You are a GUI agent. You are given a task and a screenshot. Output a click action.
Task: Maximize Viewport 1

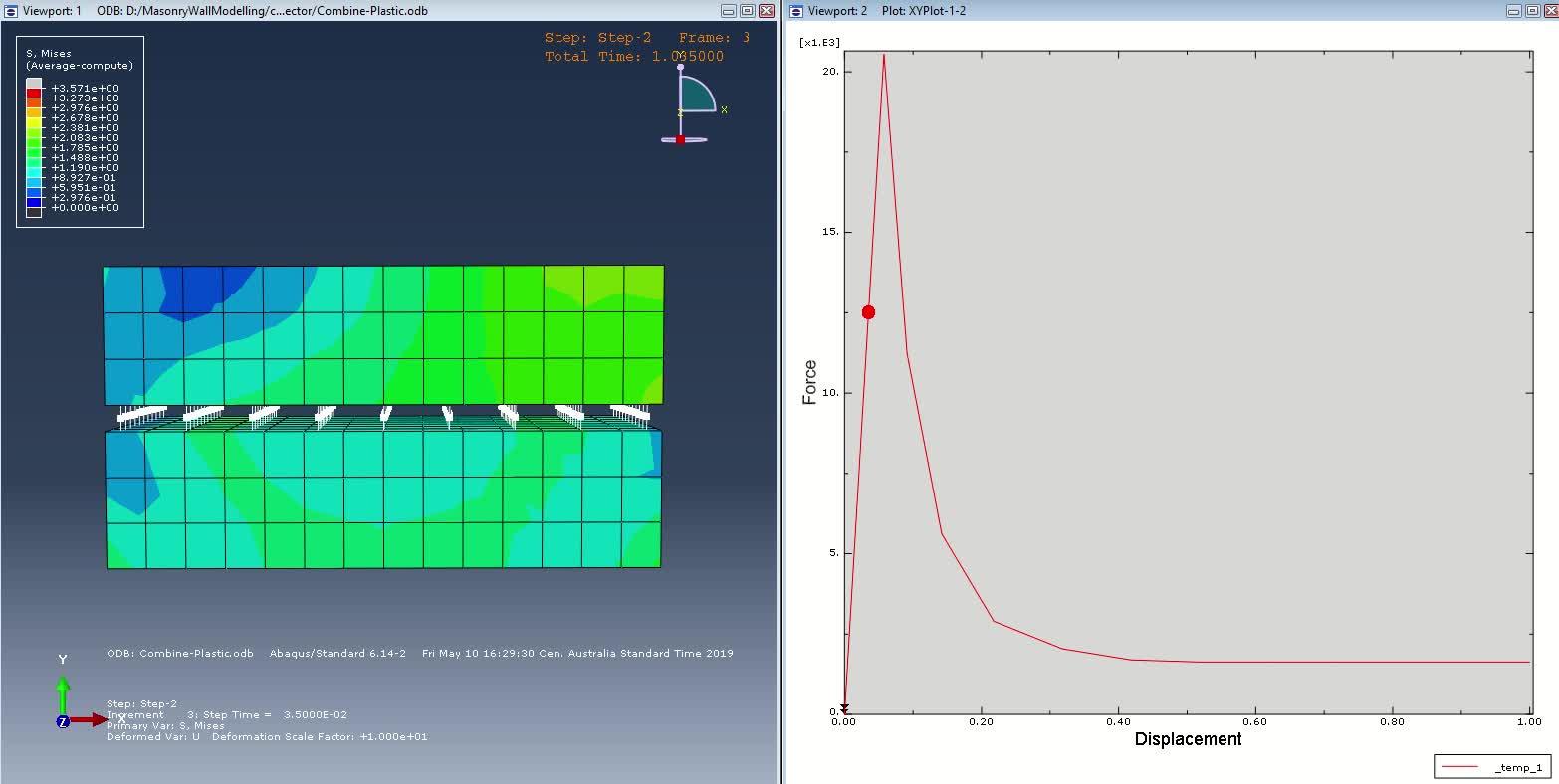click(748, 11)
